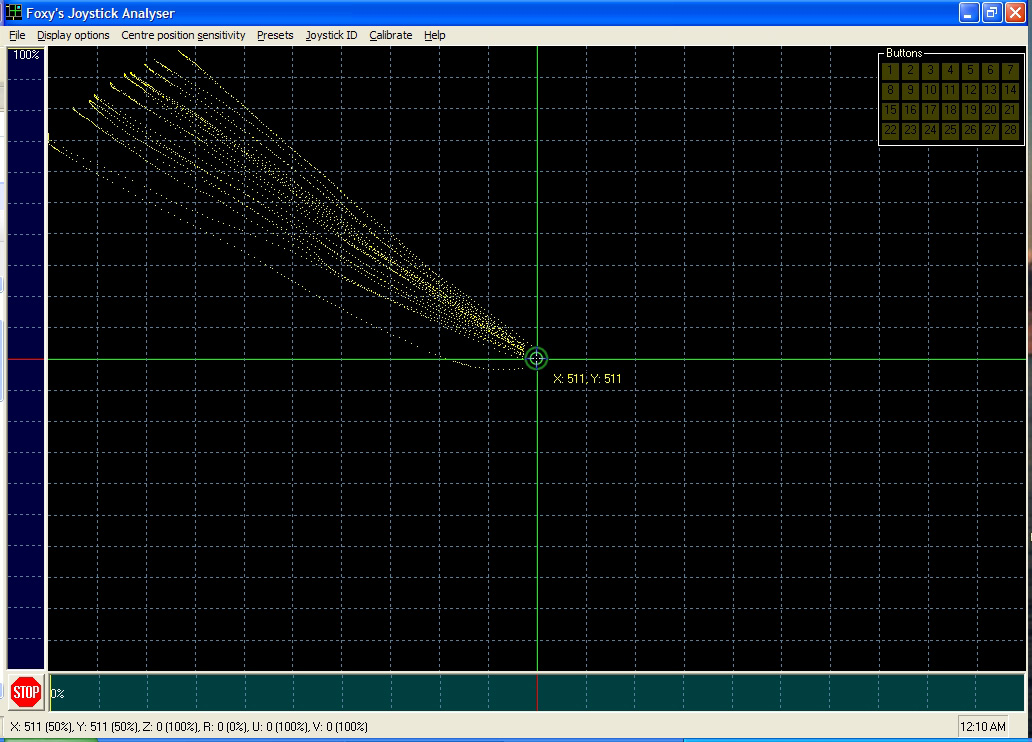Click button indicator 28 in Buttons panel
The image size is (1032, 742).
1010,130
